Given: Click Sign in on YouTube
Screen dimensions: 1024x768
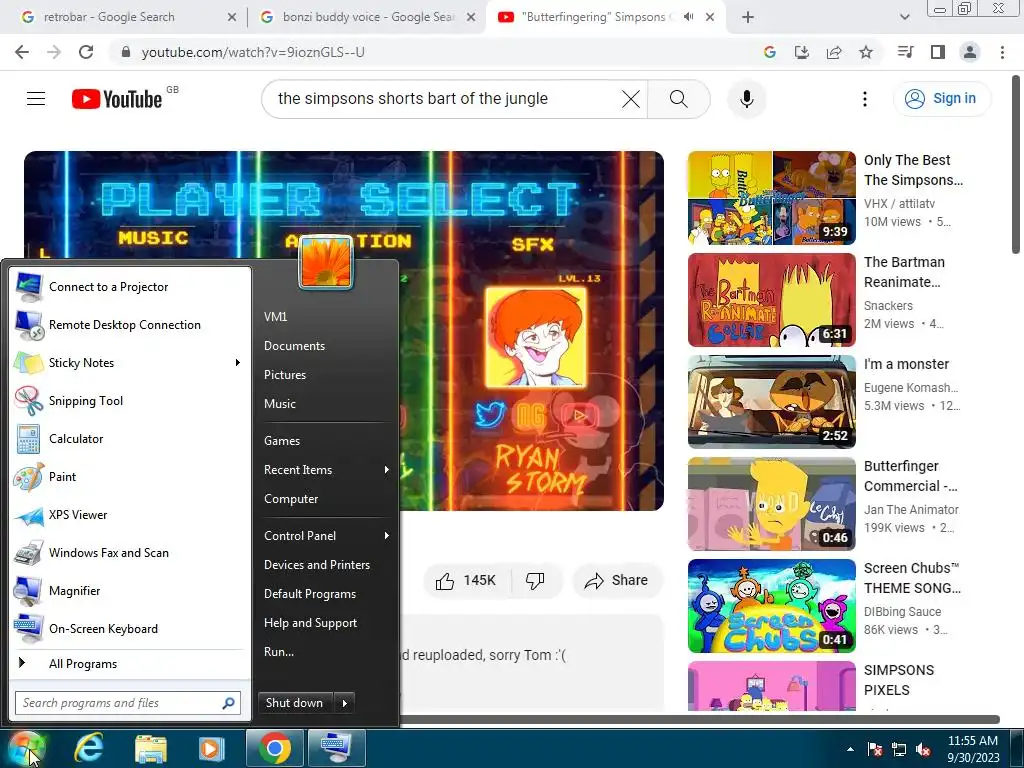Looking at the screenshot, I should click(x=942, y=99).
